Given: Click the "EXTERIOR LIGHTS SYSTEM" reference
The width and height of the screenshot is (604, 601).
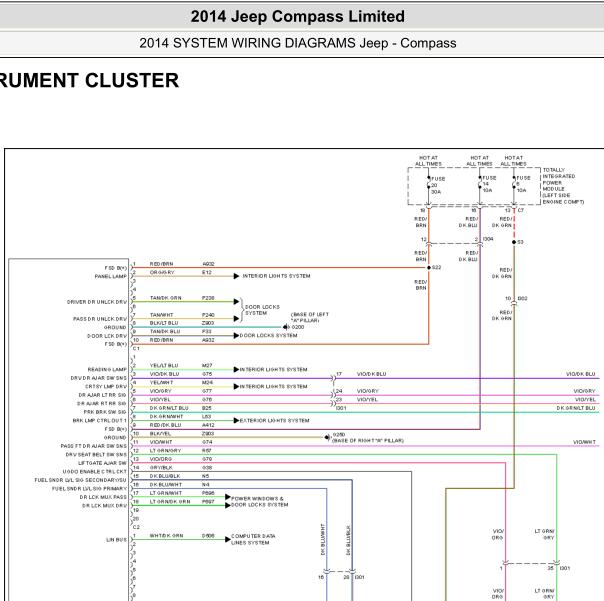Looking at the screenshot, I should [x=274, y=420].
